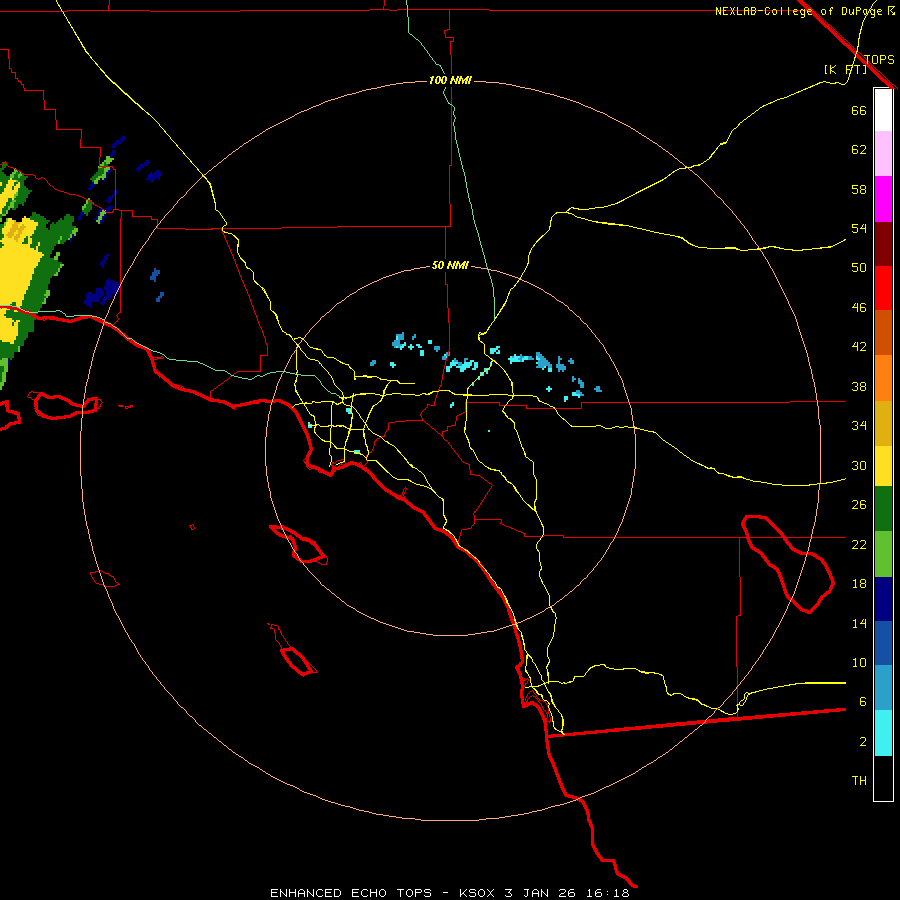Click the medium blue 18 kft swatch
Image resolution: width=900 pixels, height=900 pixels.
[x=883, y=644]
